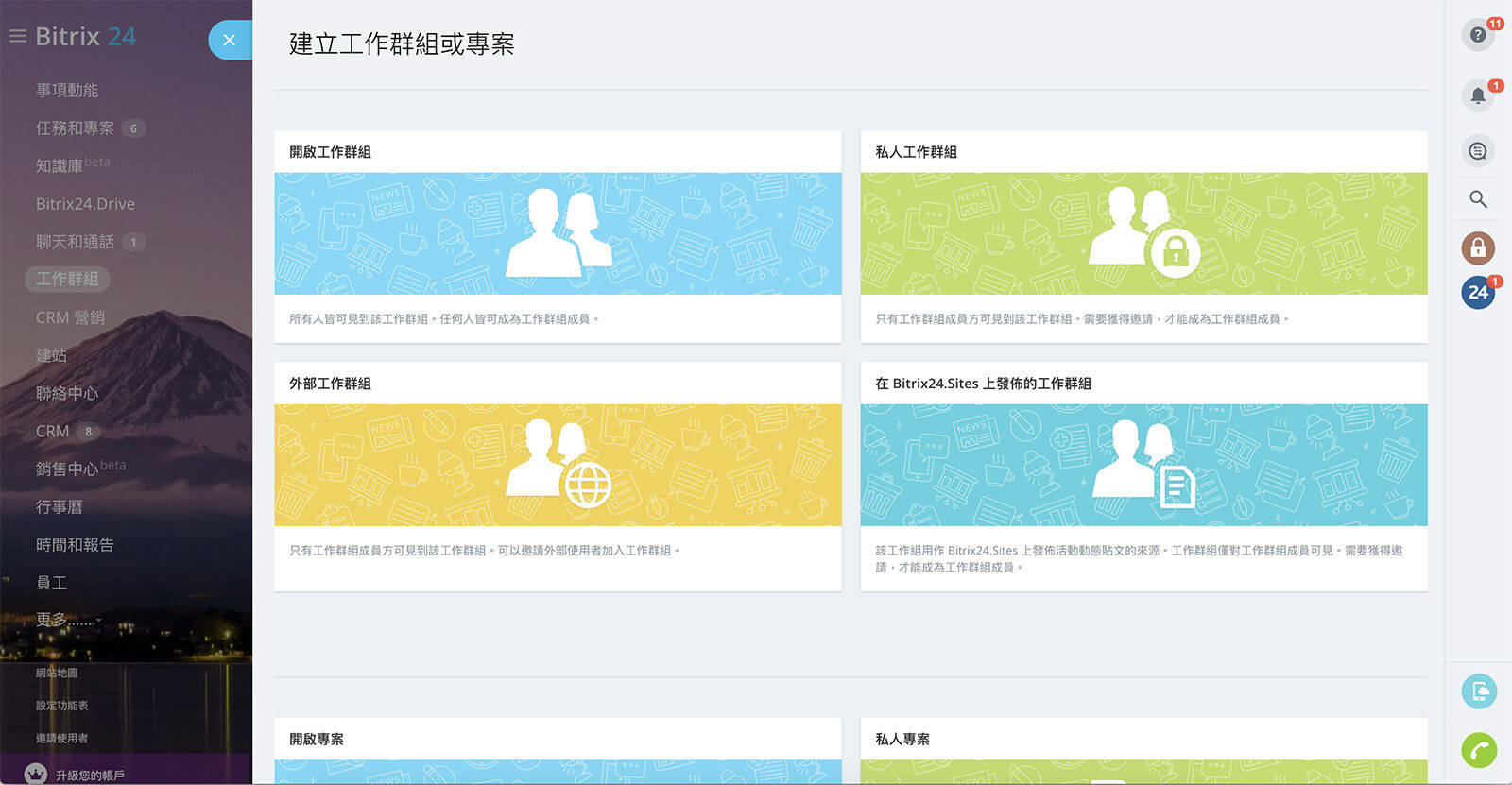
Task: Open 銷售中心 beta menu item
Action: (x=80, y=469)
